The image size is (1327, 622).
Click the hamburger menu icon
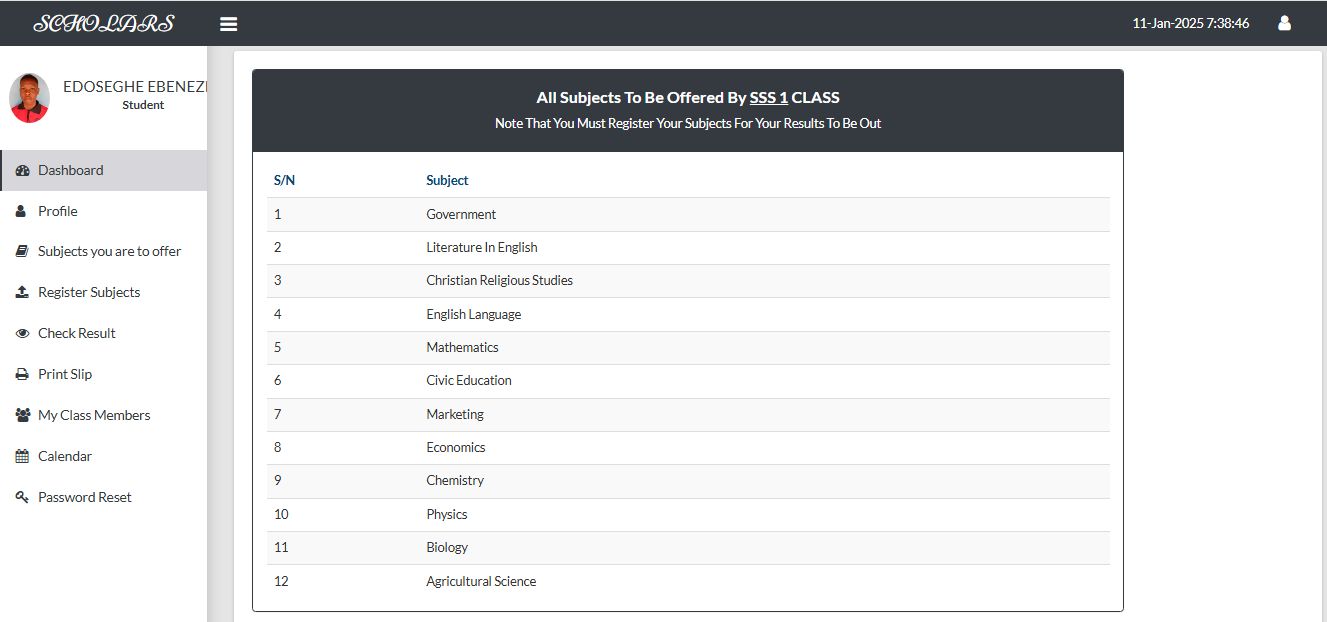pos(229,24)
